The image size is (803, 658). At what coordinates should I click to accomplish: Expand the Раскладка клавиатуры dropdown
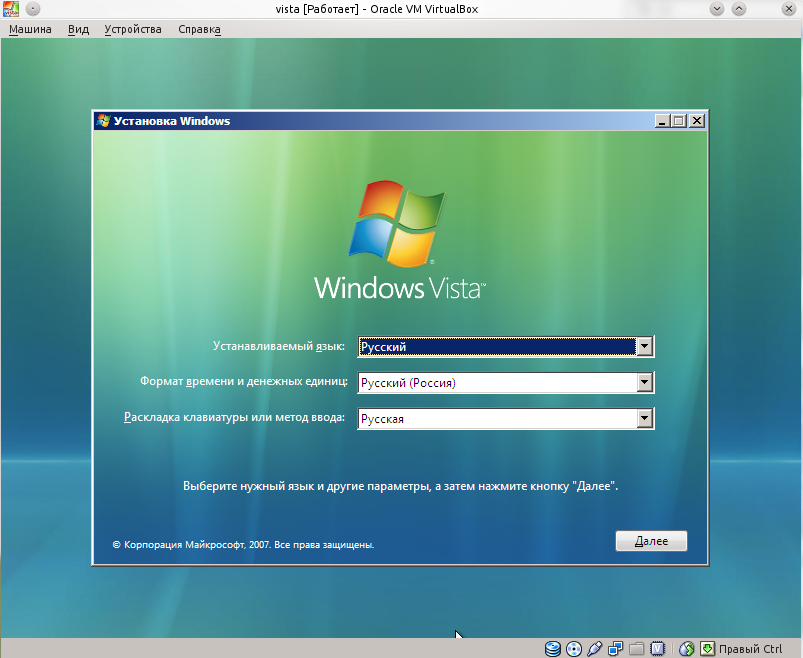point(645,417)
